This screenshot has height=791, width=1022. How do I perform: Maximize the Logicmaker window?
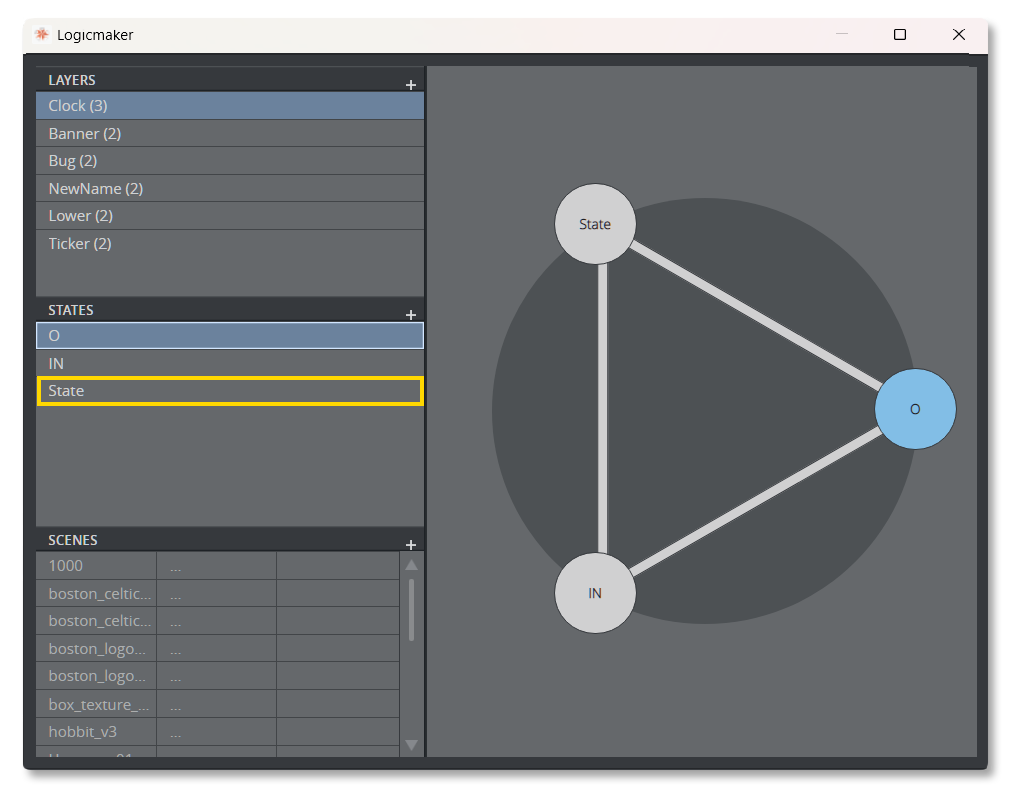pyautogui.click(x=900, y=35)
